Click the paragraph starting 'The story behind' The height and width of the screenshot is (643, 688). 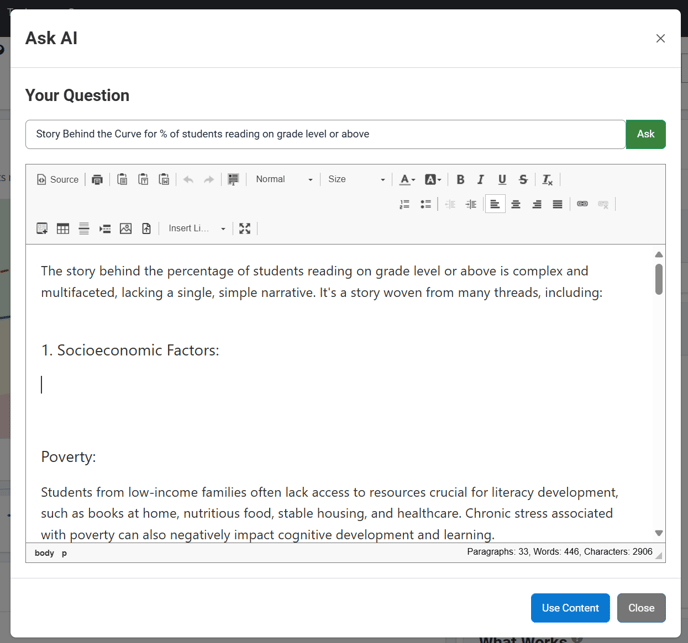pos(322,282)
